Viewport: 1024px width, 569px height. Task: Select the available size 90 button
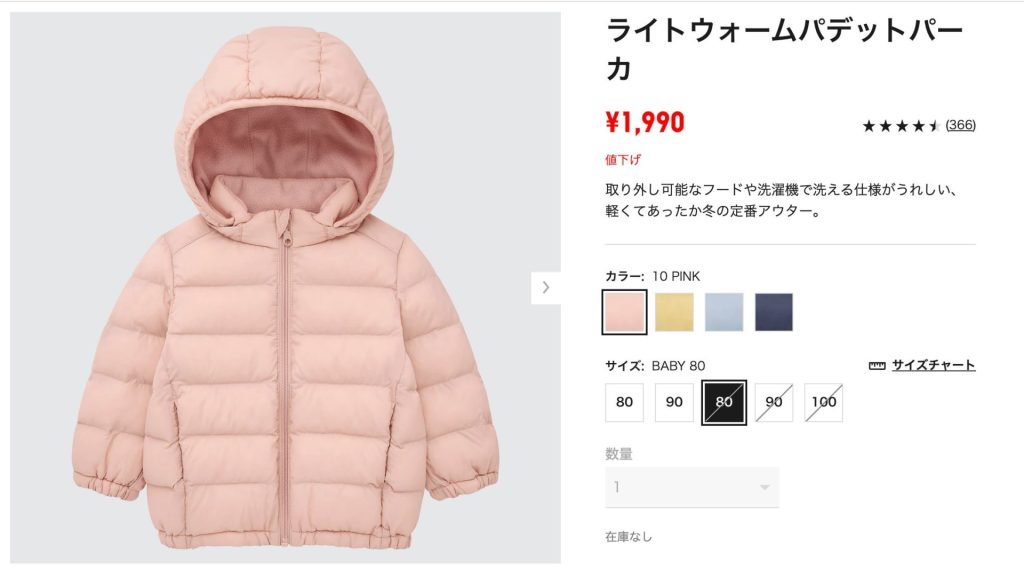pyautogui.click(x=674, y=402)
